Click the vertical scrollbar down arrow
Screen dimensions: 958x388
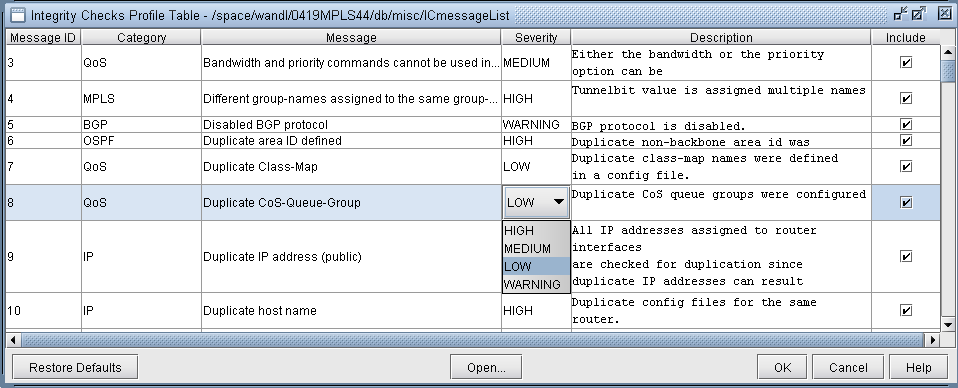[x=948, y=324]
